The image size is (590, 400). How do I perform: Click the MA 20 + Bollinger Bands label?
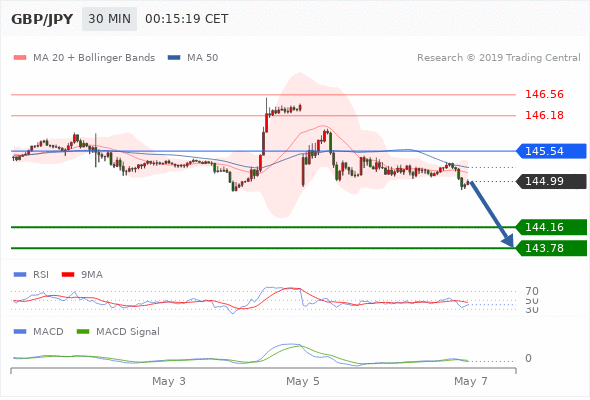tap(94, 58)
